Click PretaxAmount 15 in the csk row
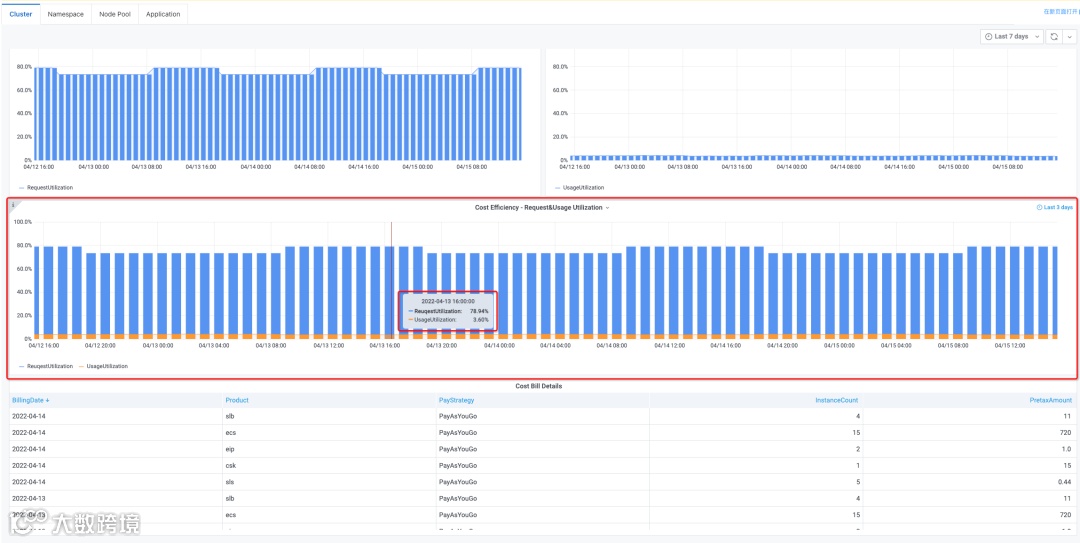 pyautogui.click(x=1068, y=466)
